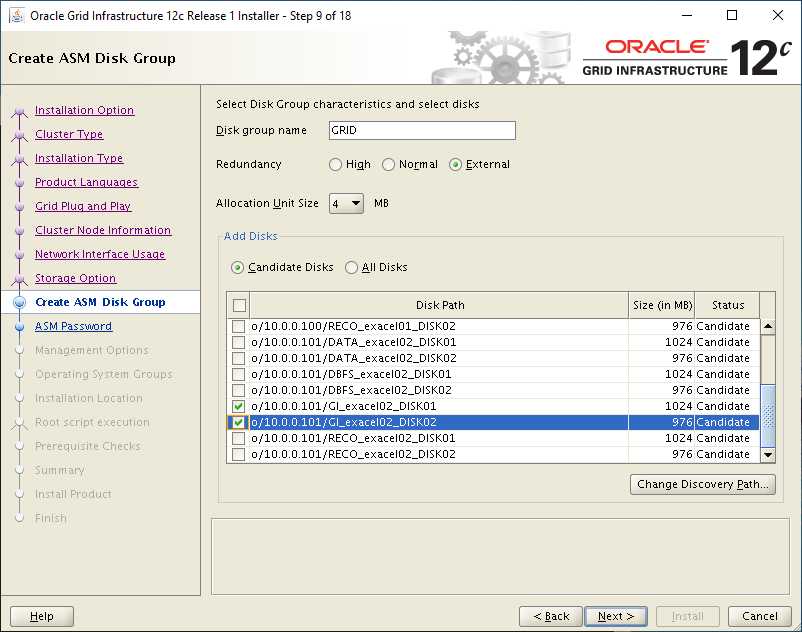Click the step bullet beside Network Interface Usage

click(x=19, y=255)
